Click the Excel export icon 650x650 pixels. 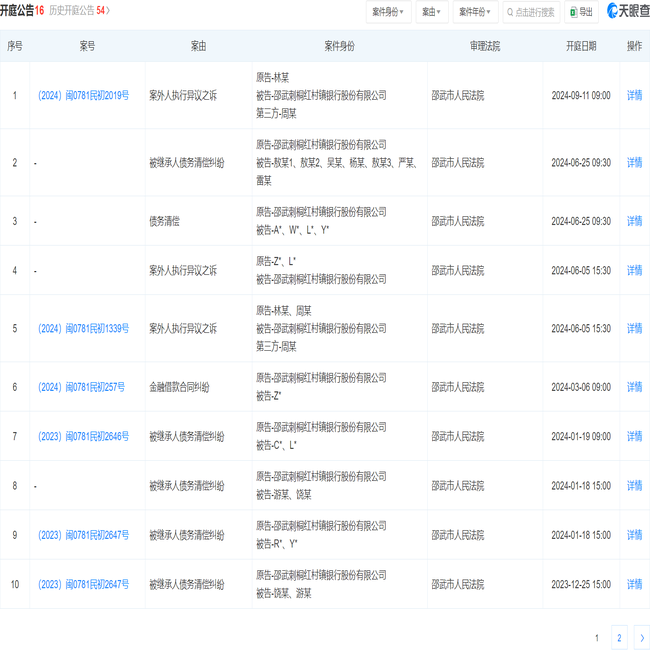click(573, 12)
